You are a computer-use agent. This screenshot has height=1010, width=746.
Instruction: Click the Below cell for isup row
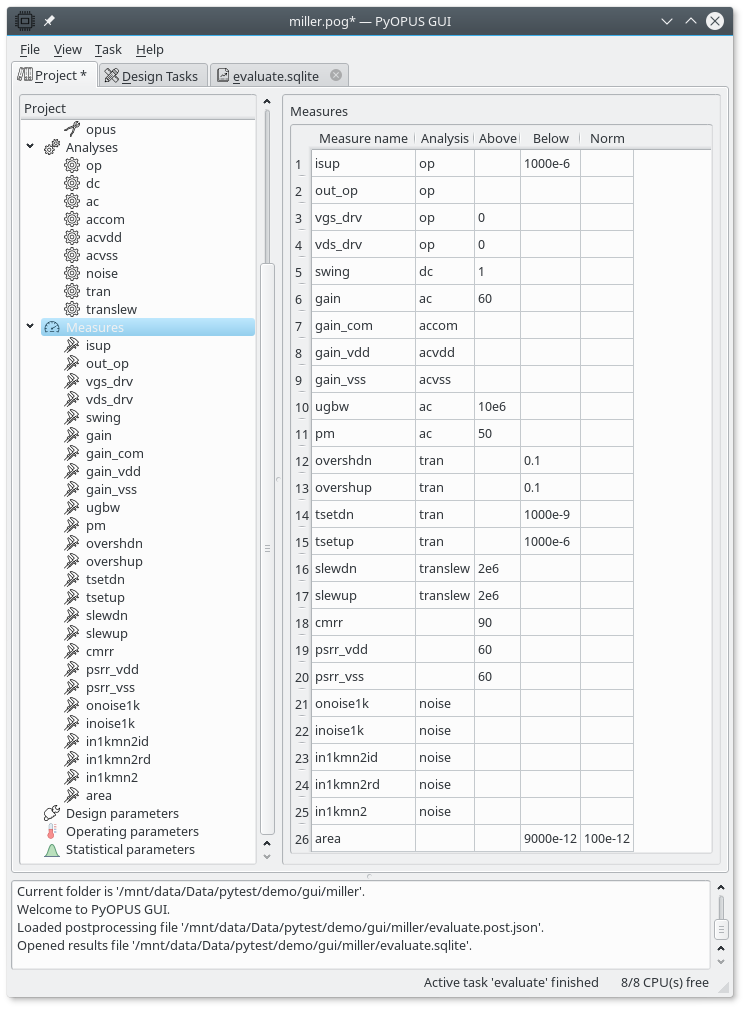click(x=550, y=163)
